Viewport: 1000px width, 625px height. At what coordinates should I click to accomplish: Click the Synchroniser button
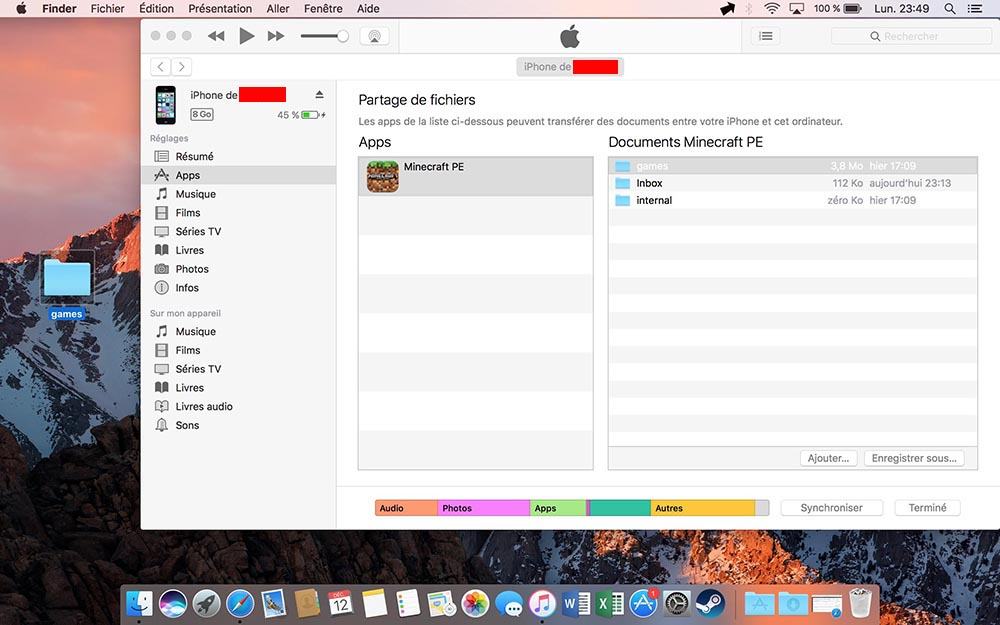pos(832,508)
